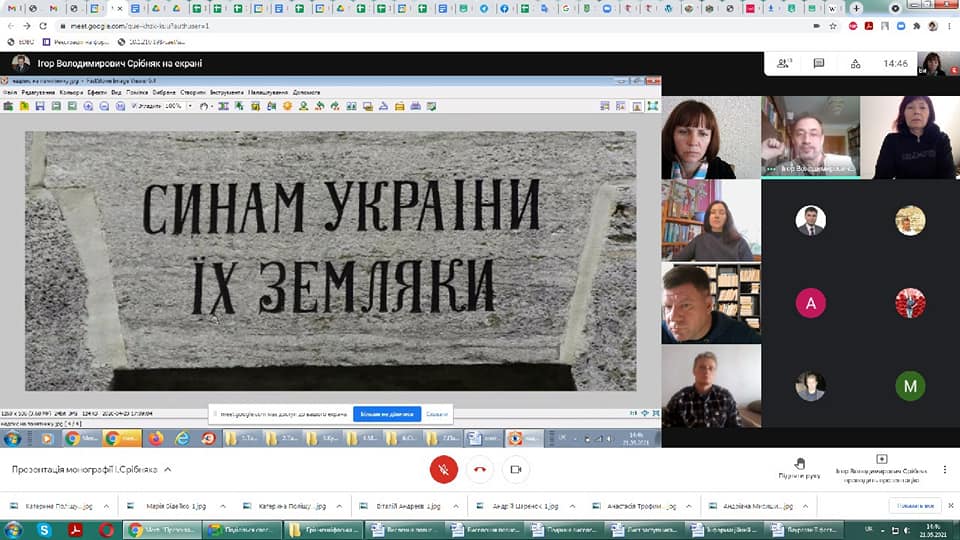
Task: Click the blue stop sharing button
Action: 387,413
